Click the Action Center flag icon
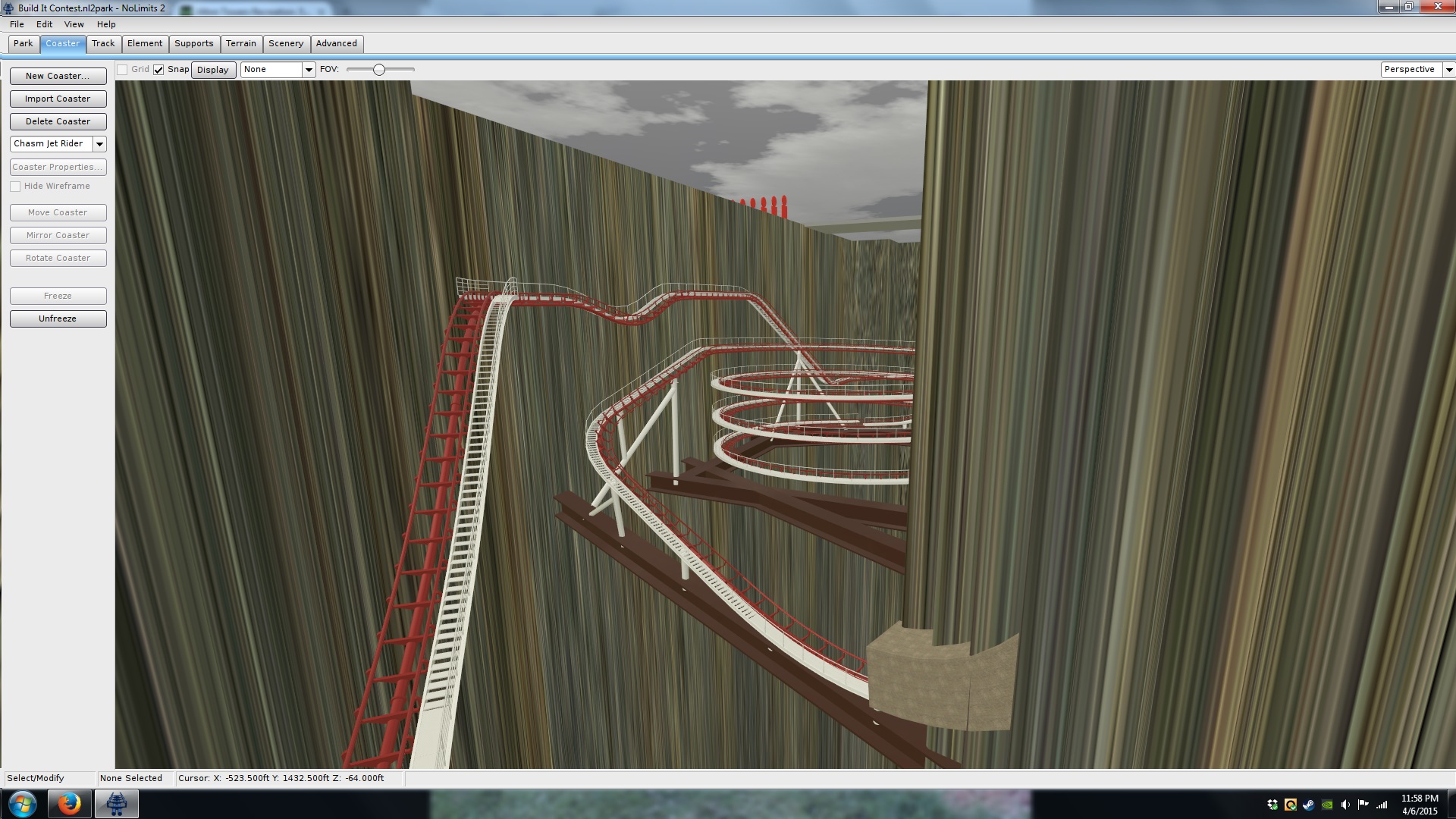Image resolution: width=1456 pixels, height=819 pixels. (1363, 805)
